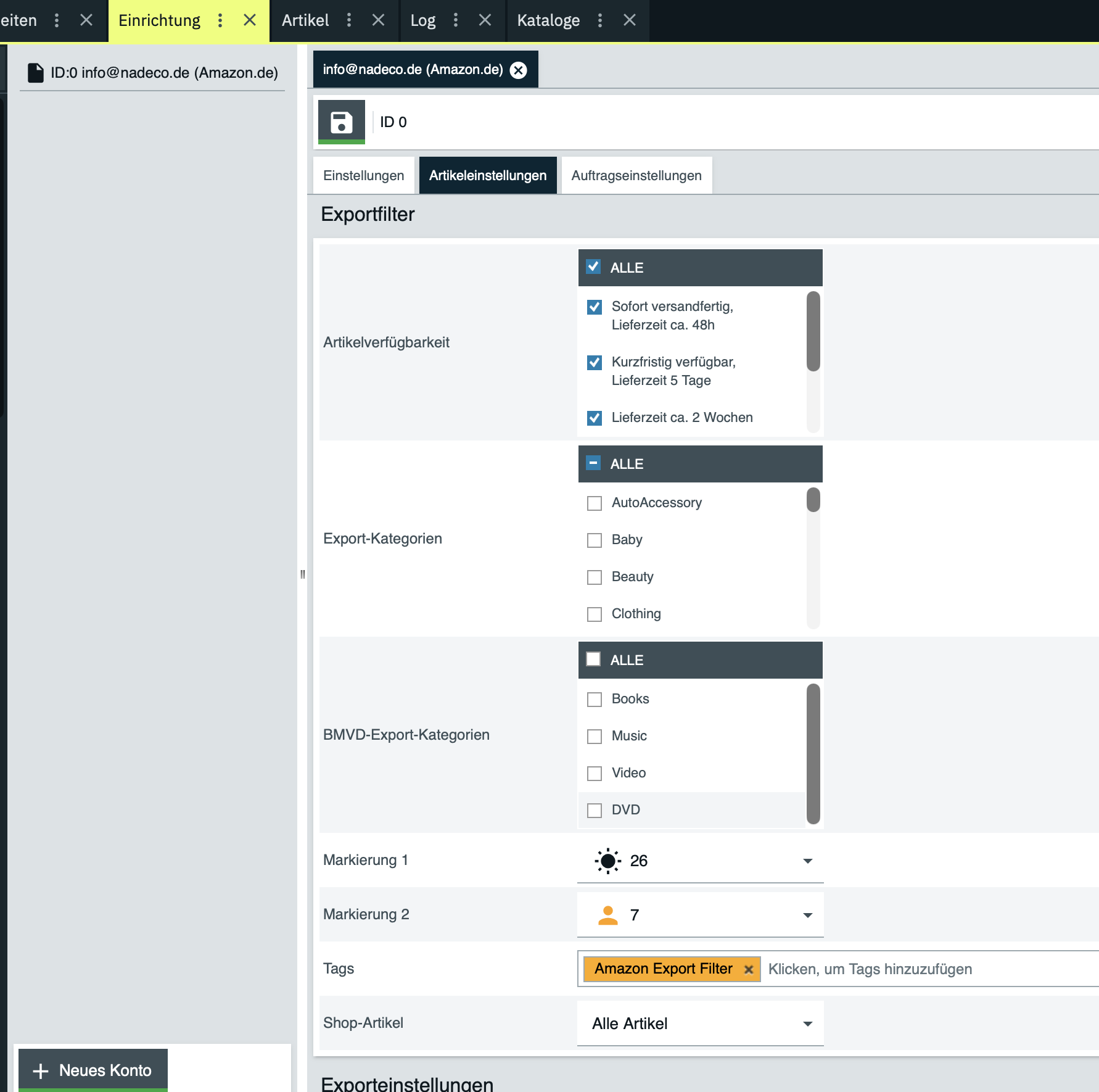1099x1092 pixels.
Task: Open the Kataloge tab three-dot menu
Action: pyautogui.click(x=599, y=20)
